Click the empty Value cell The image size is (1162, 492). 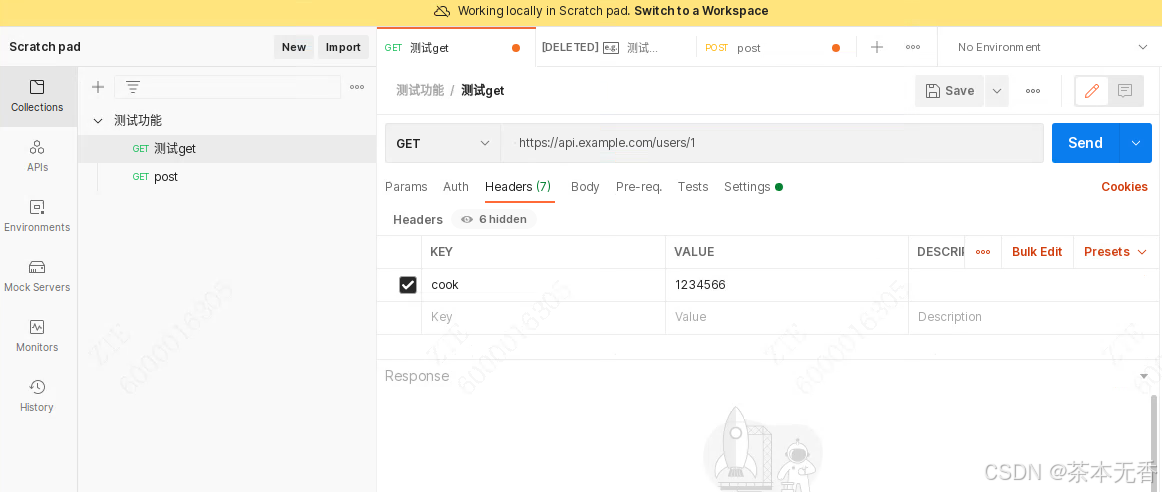787,317
